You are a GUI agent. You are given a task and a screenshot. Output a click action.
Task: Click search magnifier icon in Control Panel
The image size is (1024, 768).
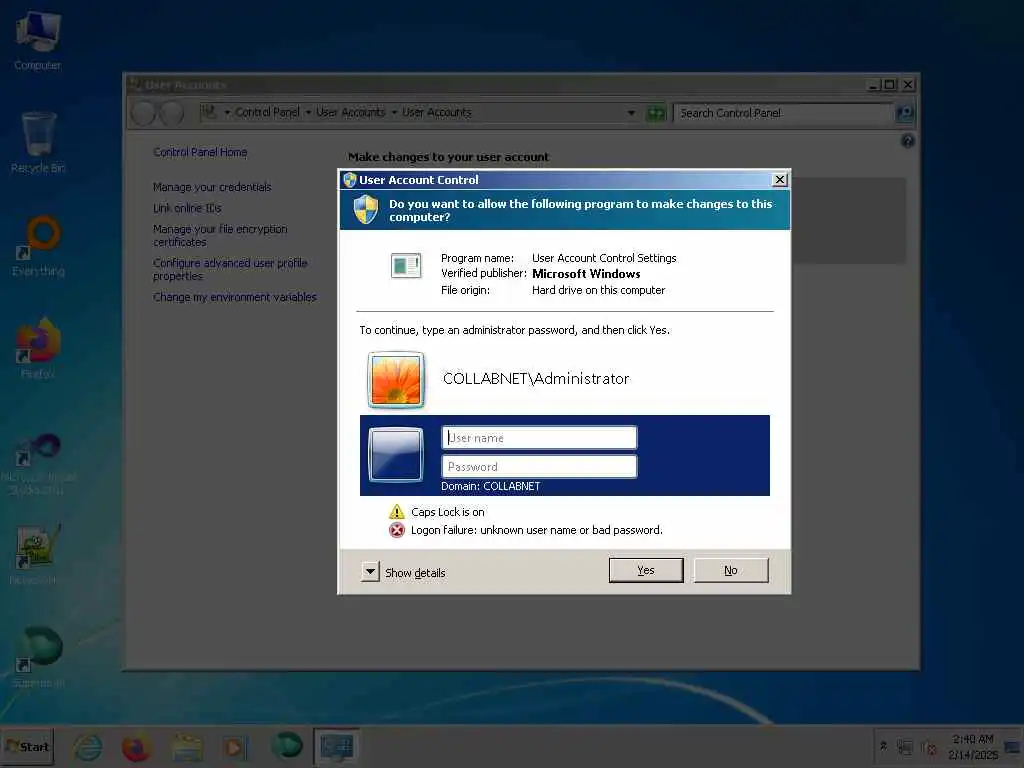(904, 113)
